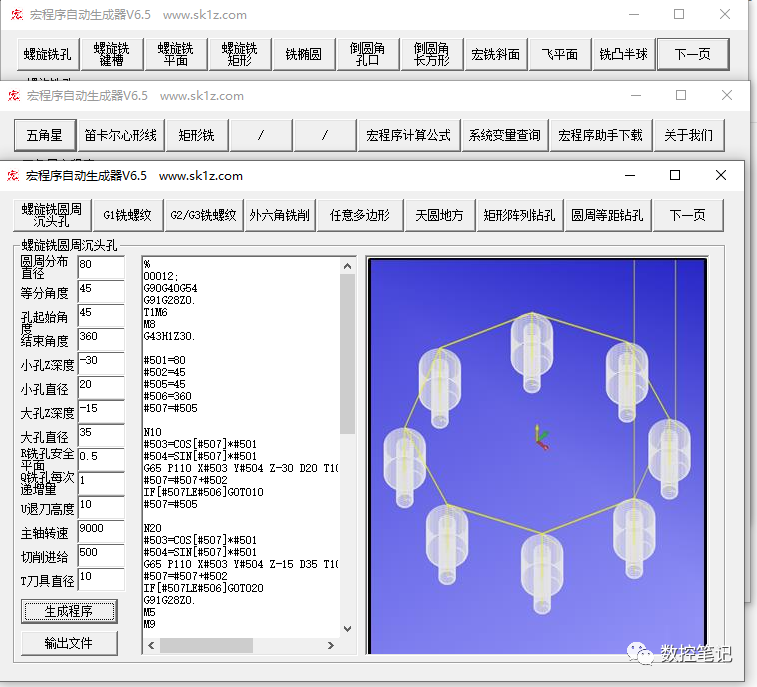Click the 结束角度 field showing 360
The height and width of the screenshot is (687, 757).
pyautogui.click(x=101, y=339)
